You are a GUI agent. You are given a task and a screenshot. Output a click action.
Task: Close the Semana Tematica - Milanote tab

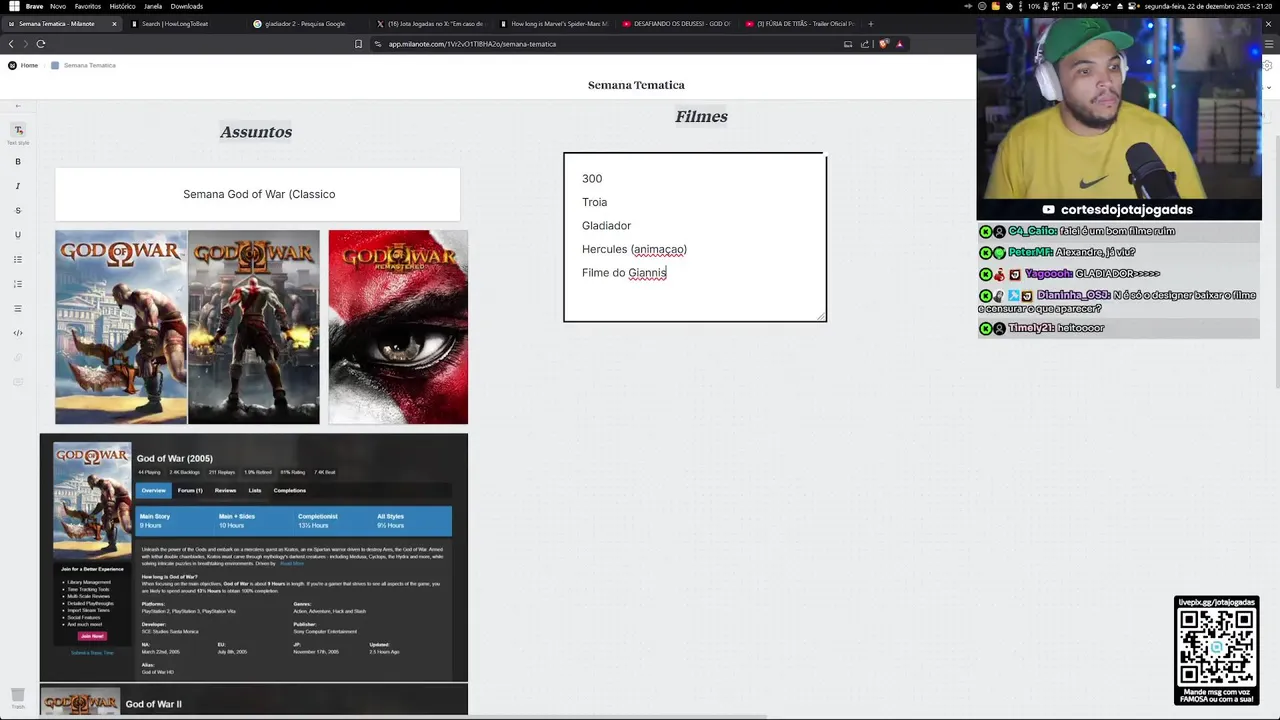point(114,24)
